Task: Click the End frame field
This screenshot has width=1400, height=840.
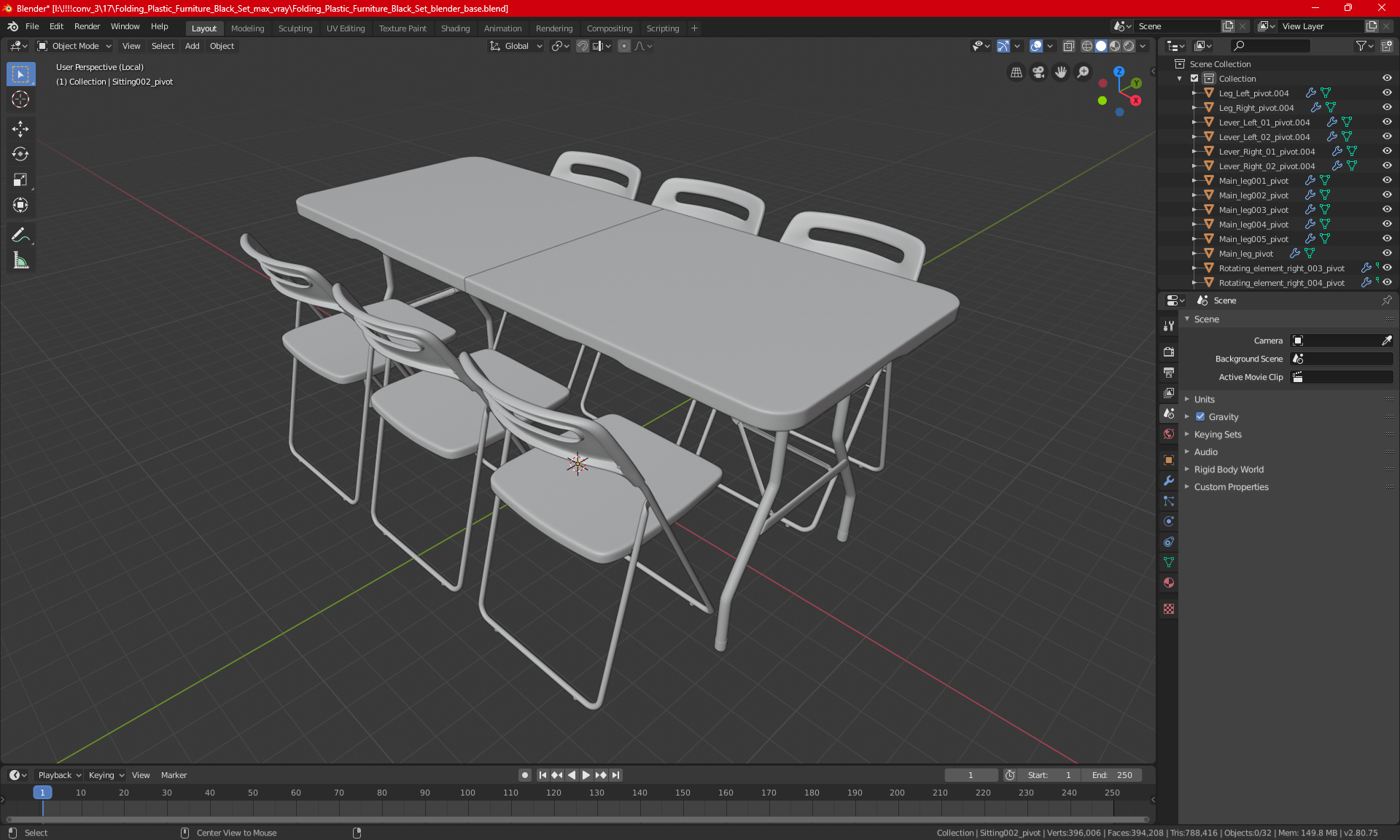Action: 1112,775
